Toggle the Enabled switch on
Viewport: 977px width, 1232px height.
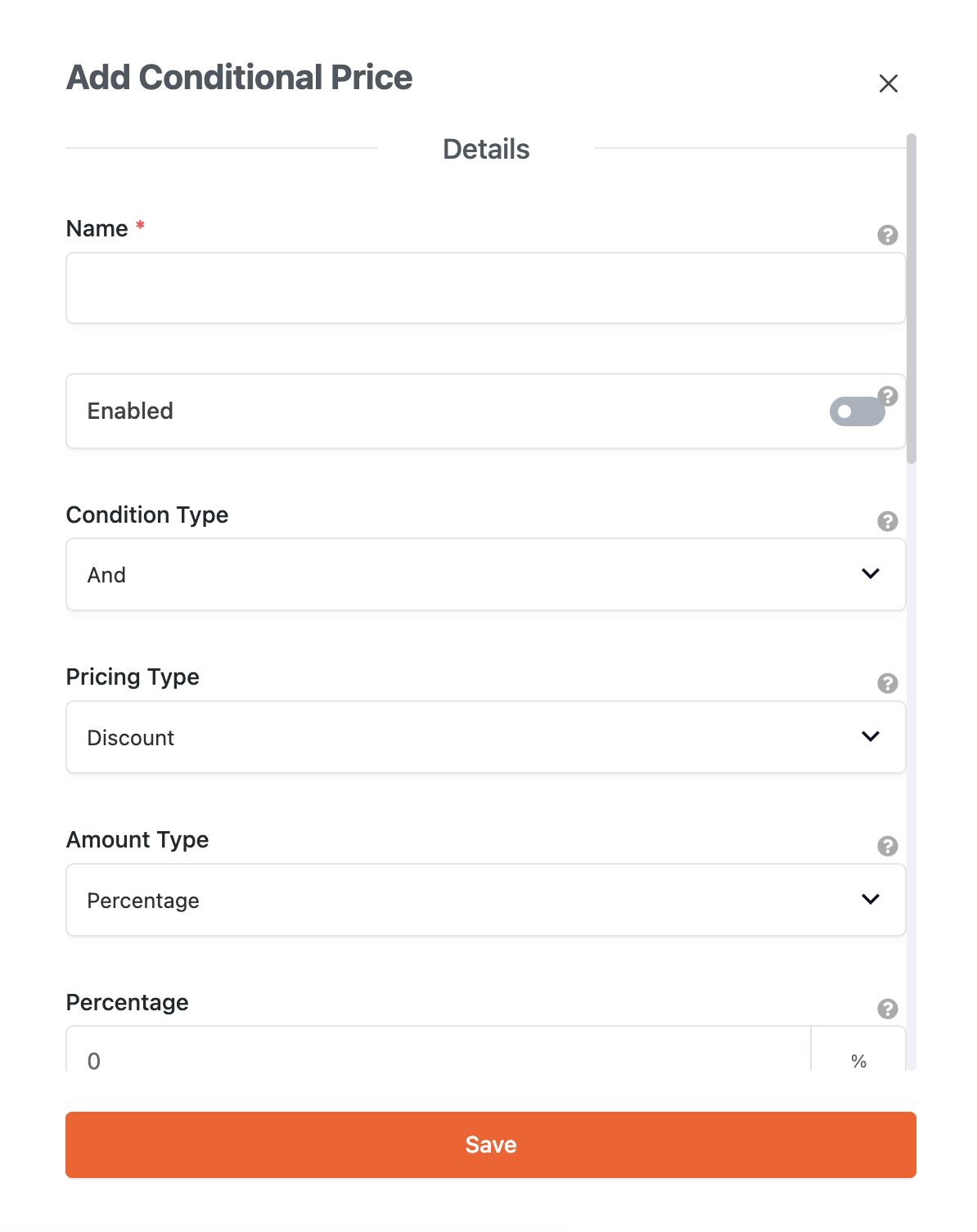pos(856,411)
